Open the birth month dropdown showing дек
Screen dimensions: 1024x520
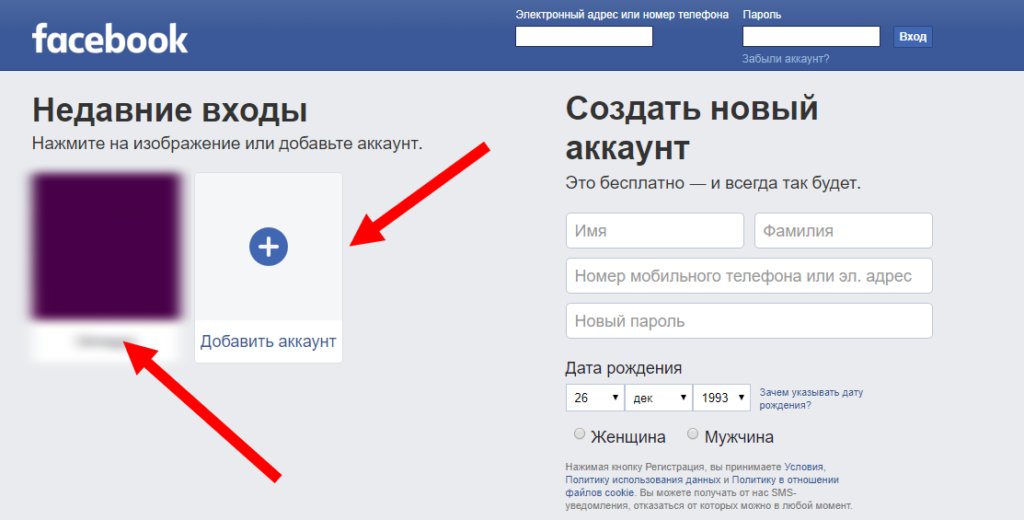tap(658, 397)
